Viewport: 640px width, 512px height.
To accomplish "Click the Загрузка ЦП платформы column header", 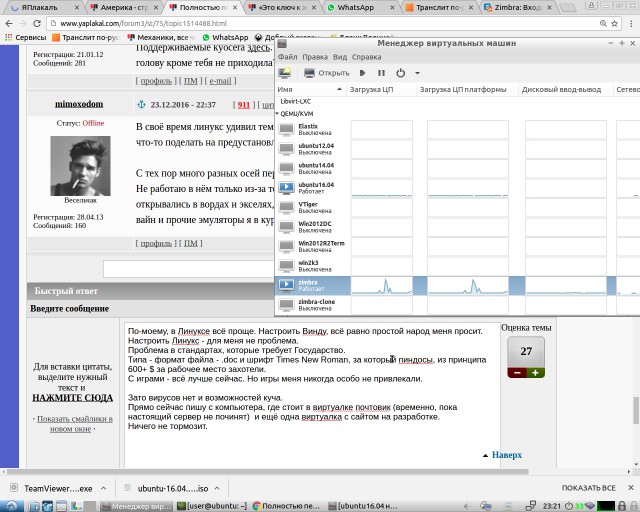I will tap(467, 89).
